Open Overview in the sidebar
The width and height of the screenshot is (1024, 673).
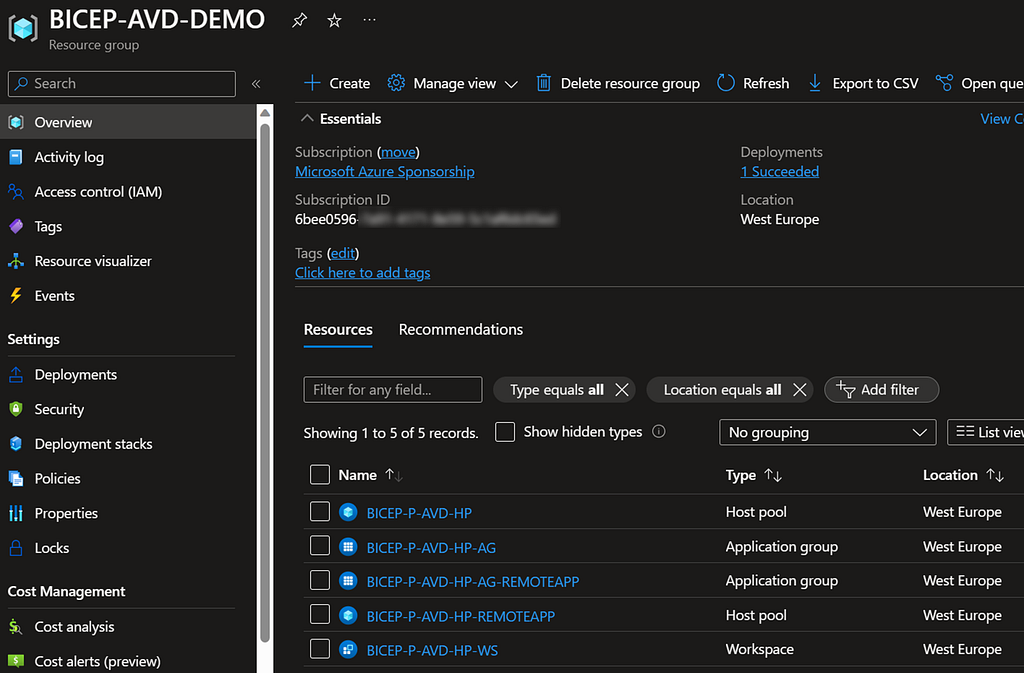[x=128, y=122]
